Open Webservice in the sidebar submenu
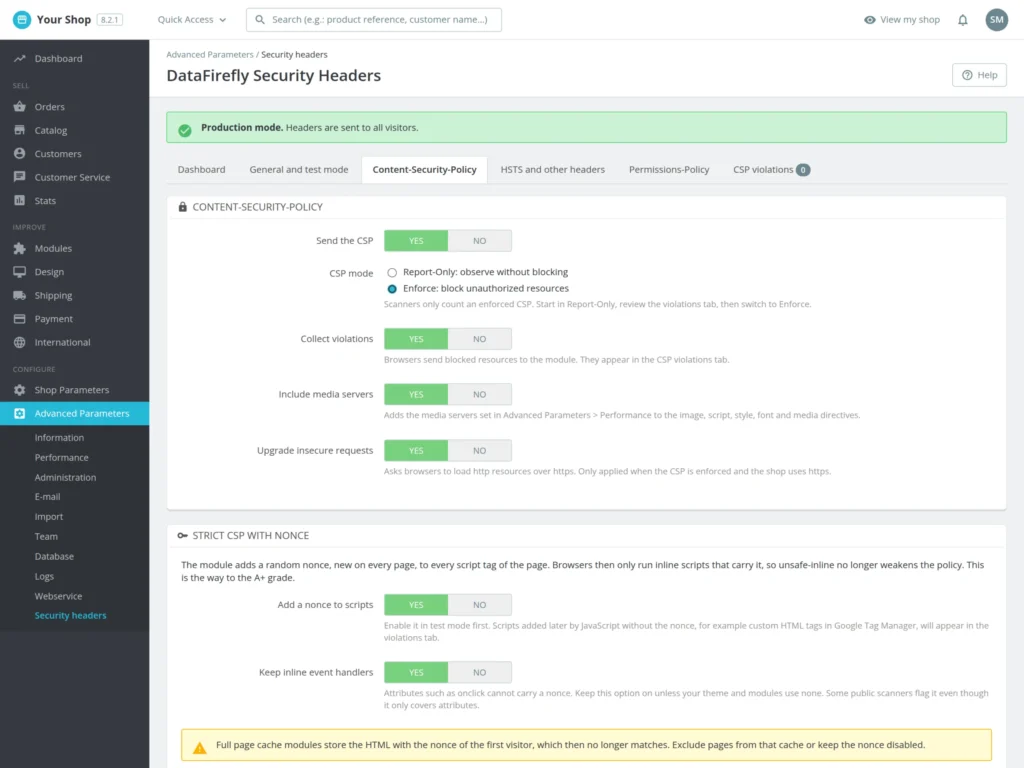 point(58,596)
